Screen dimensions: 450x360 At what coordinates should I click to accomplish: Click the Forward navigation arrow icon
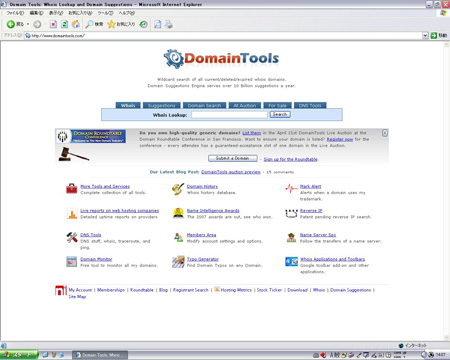coord(37,24)
